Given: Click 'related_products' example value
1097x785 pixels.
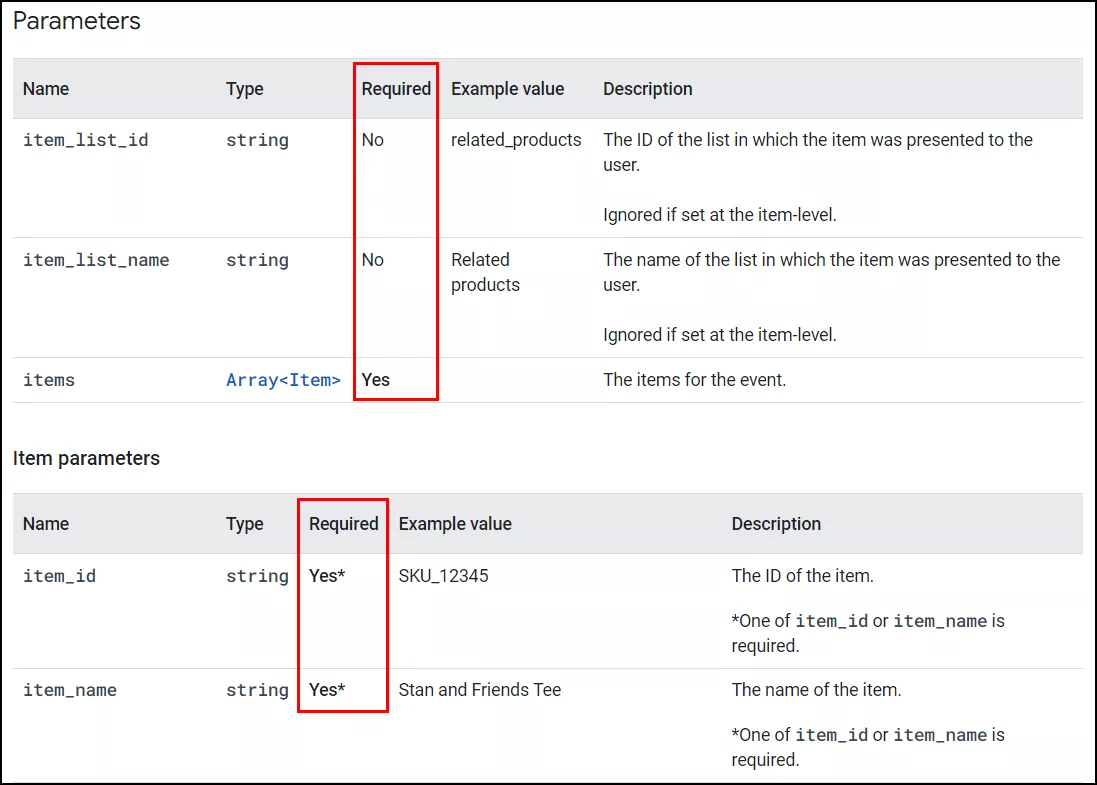Looking at the screenshot, I should click(516, 140).
